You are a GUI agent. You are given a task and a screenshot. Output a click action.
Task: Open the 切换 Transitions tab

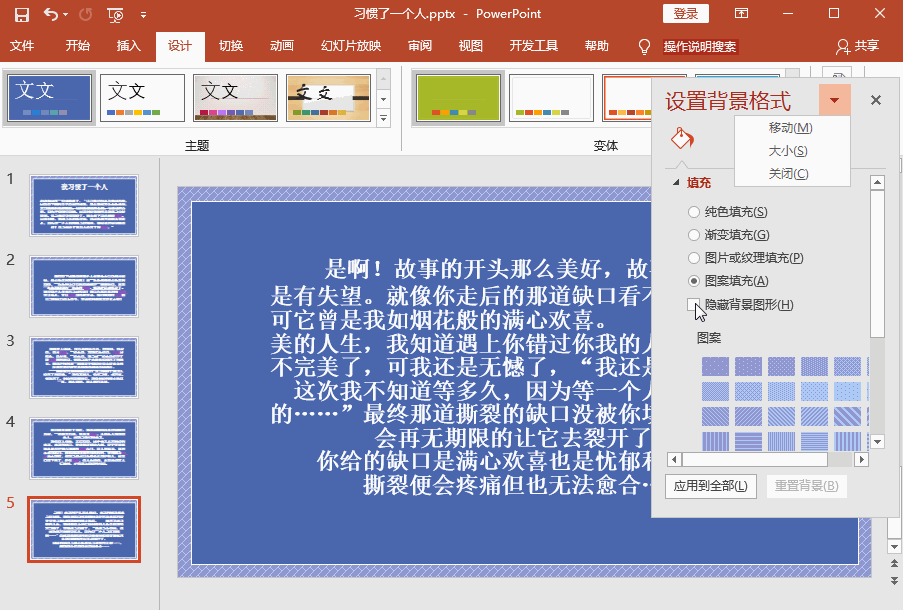tap(231, 46)
